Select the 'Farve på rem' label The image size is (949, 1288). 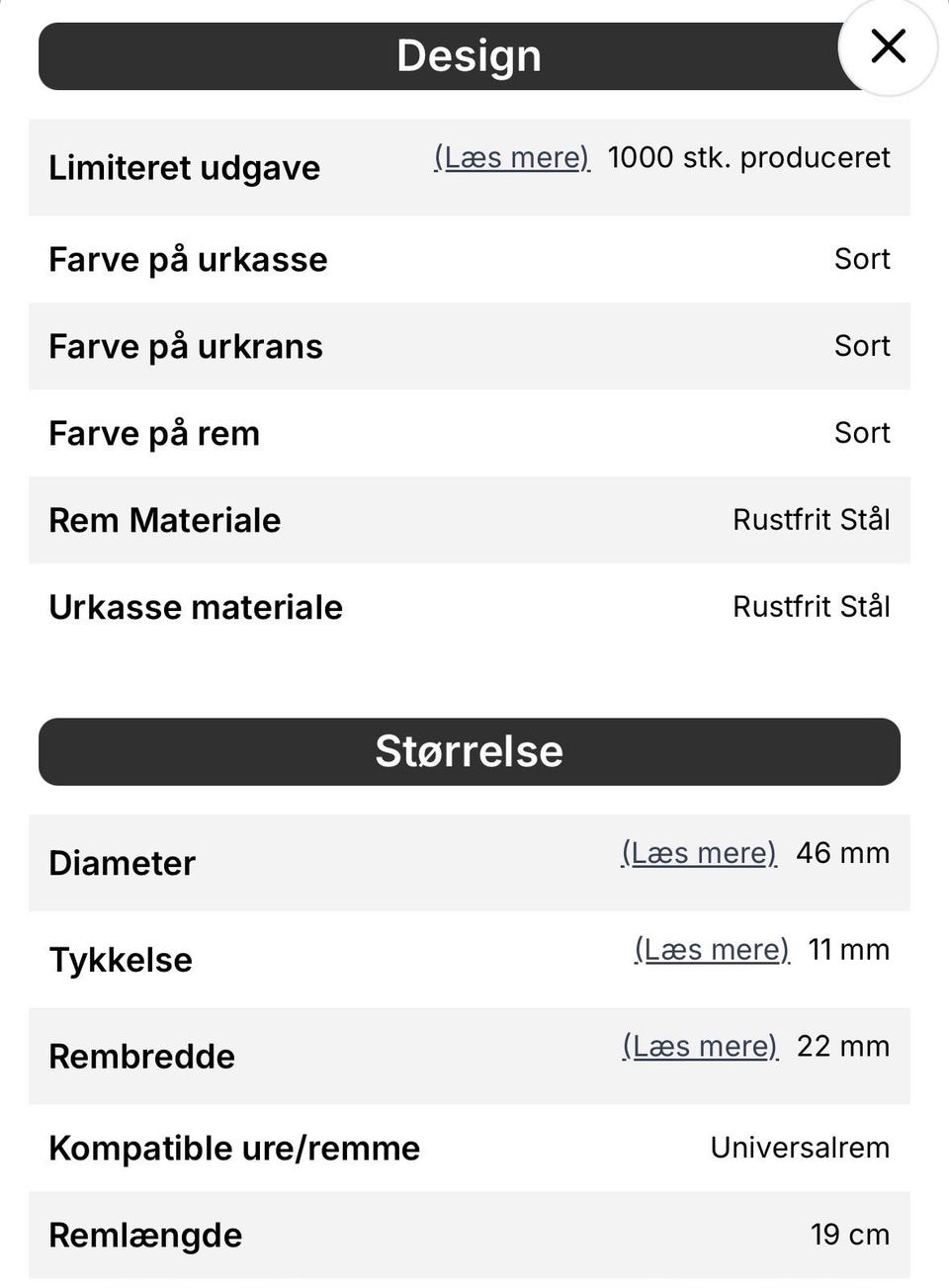click(154, 434)
